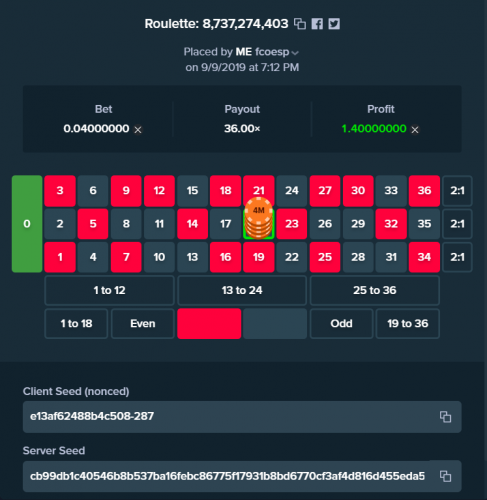Share bet on Facebook
Image resolution: width=487 pixels, height=500 pixels.
317,24
